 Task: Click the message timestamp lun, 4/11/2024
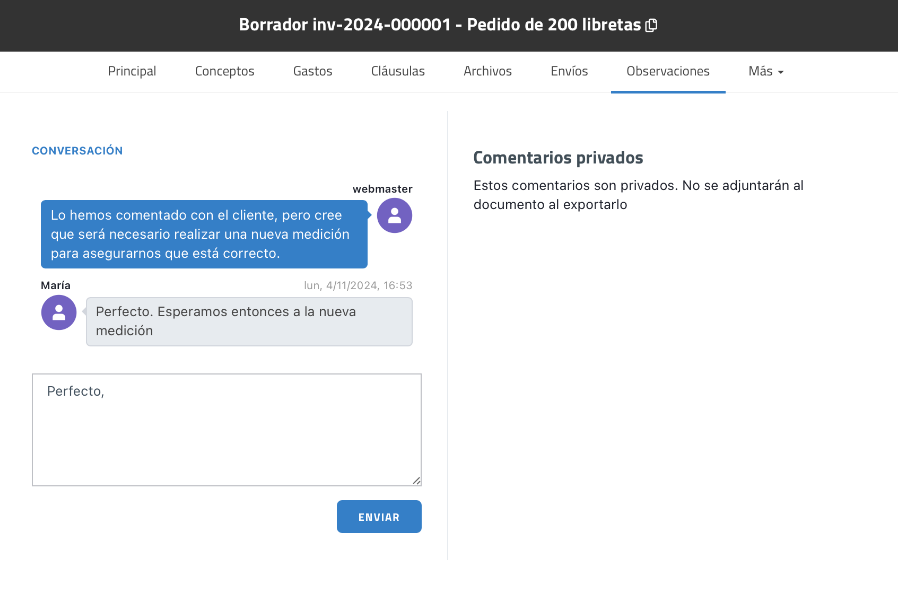point(358,285)
